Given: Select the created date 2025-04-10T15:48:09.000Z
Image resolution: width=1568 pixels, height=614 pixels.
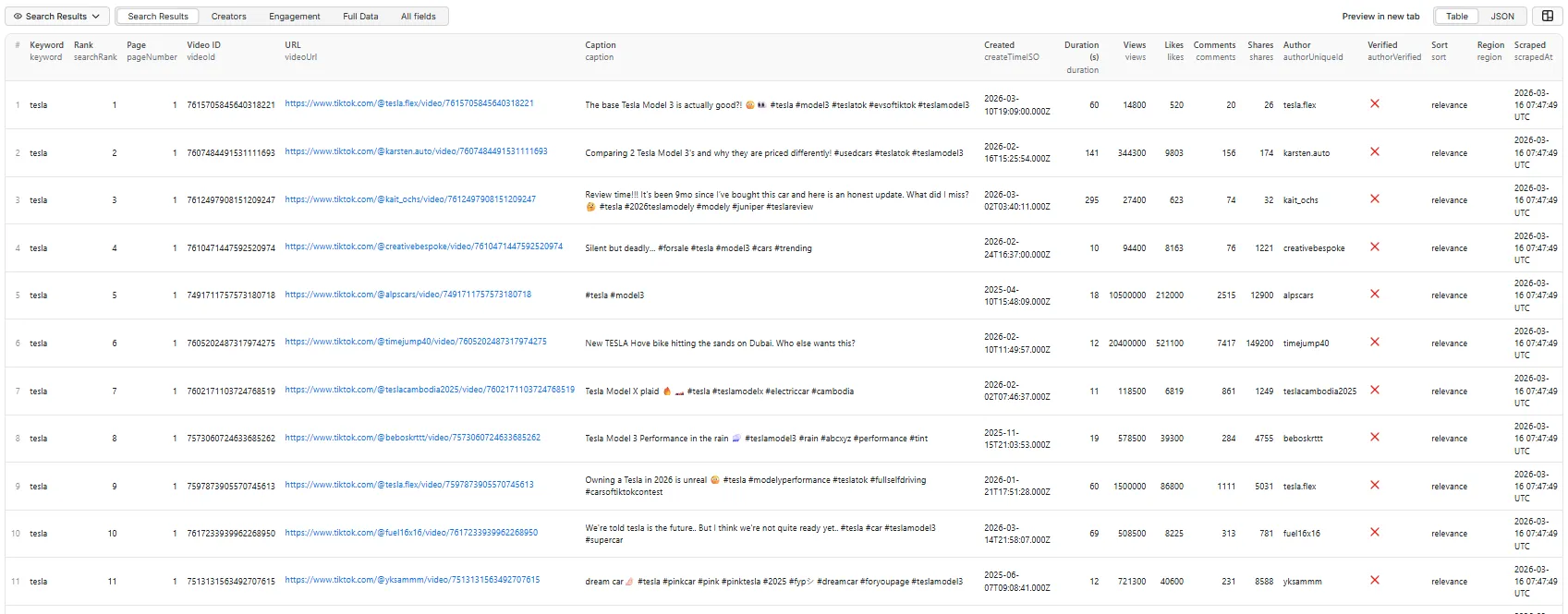Looking at the screenshot, I should pyautogui.click(x=1016, y=295).
